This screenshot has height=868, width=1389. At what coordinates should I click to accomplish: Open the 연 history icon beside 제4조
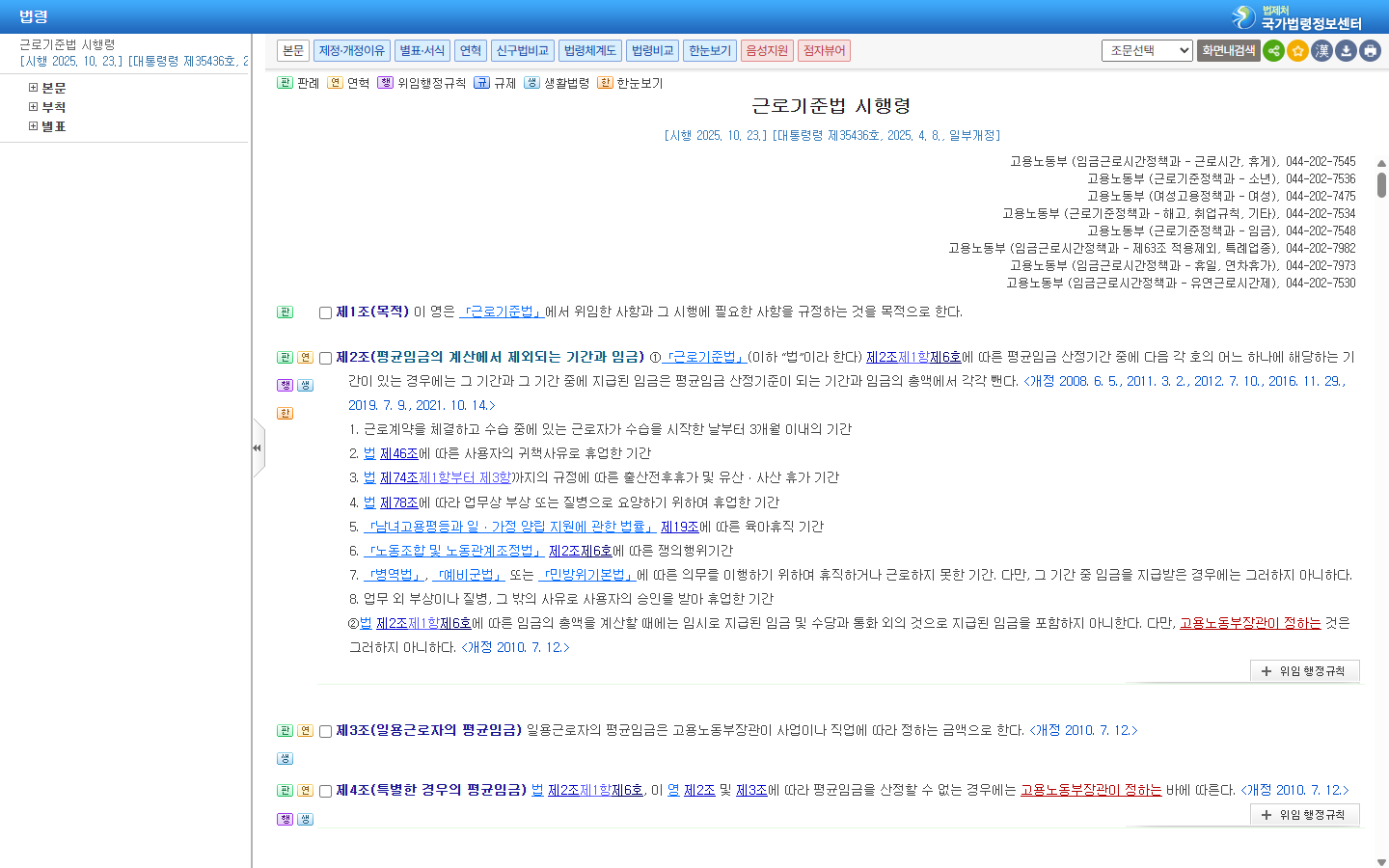pyautogui.click(x=305, y=791)
